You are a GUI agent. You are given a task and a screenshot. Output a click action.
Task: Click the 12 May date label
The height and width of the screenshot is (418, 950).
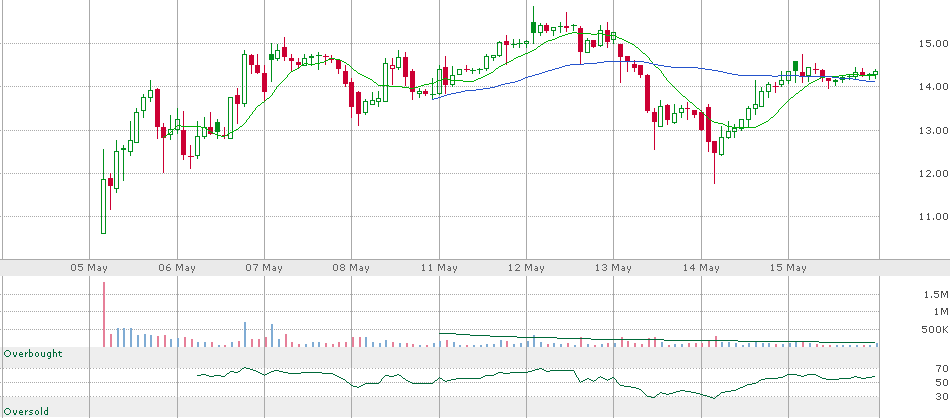526,268
